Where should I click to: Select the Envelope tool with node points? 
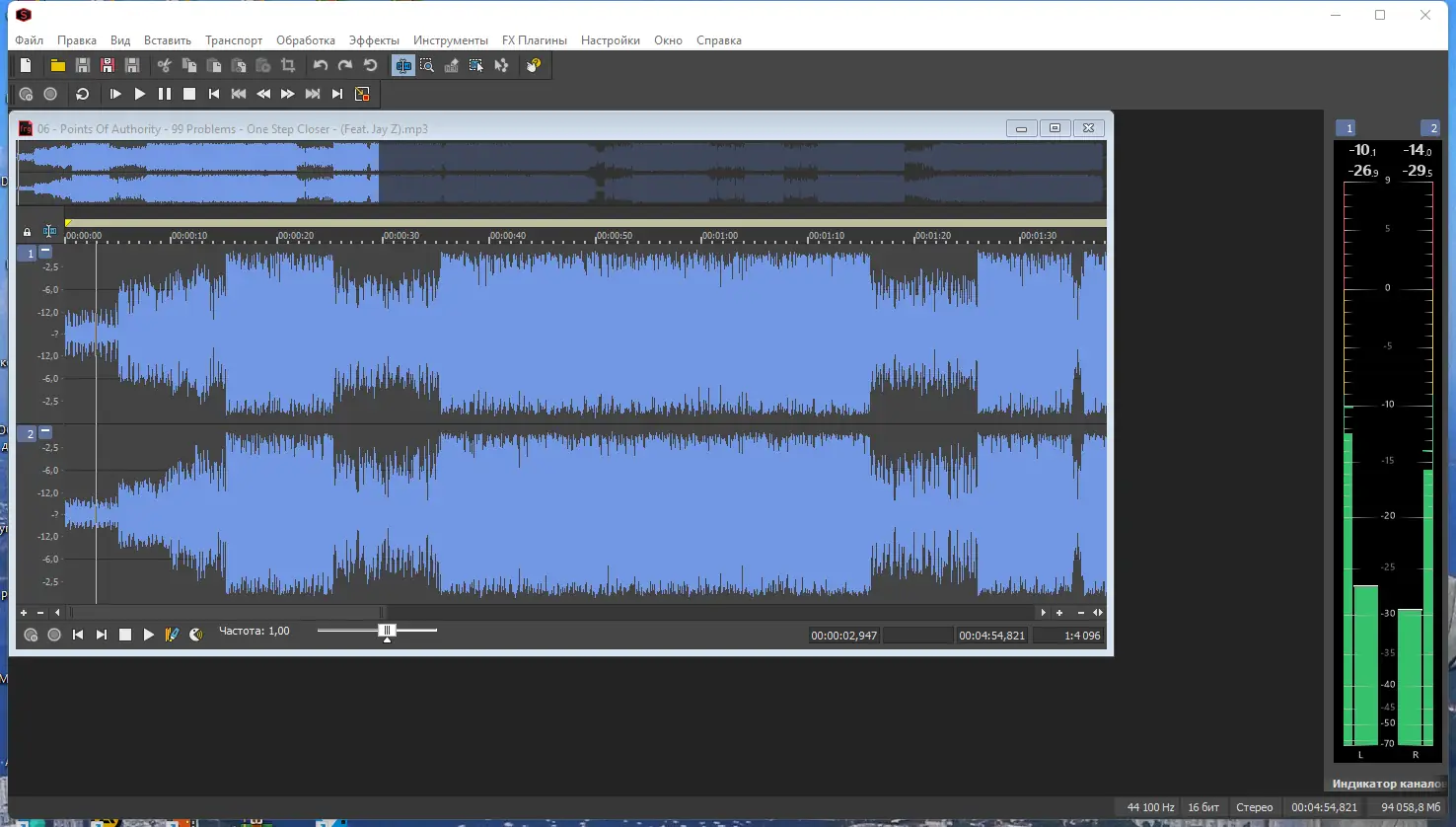point(501,65)
